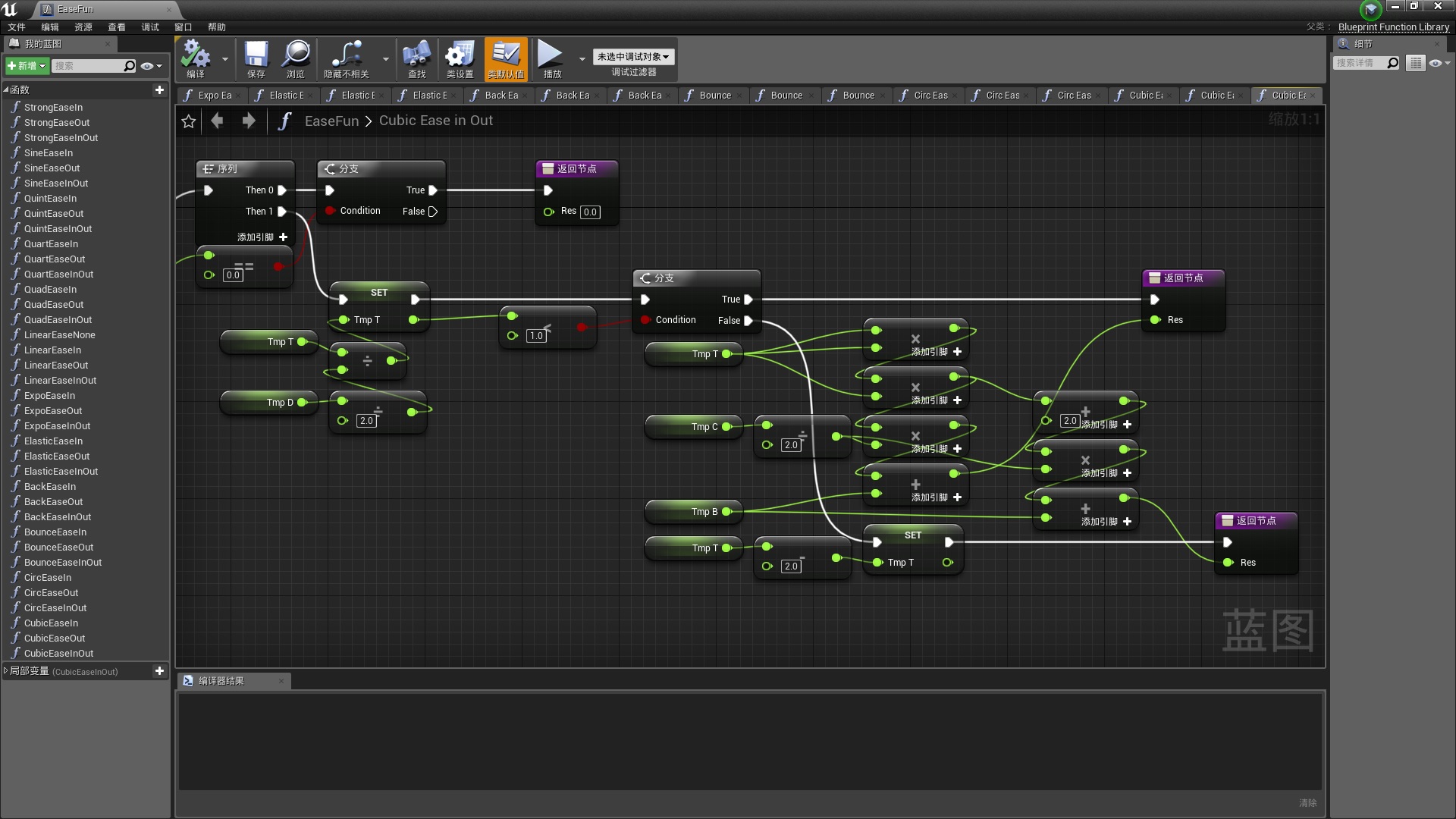Click the Play simulation icon
The width and height of the screenshot is (1456, 819).
pos(551,55)
